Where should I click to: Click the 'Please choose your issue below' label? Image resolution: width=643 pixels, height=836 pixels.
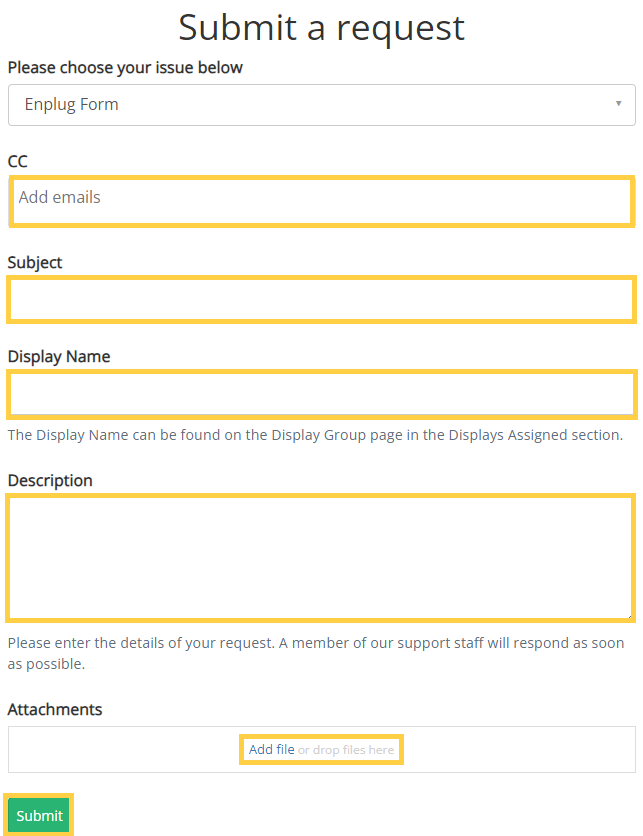tap(125, 68)
